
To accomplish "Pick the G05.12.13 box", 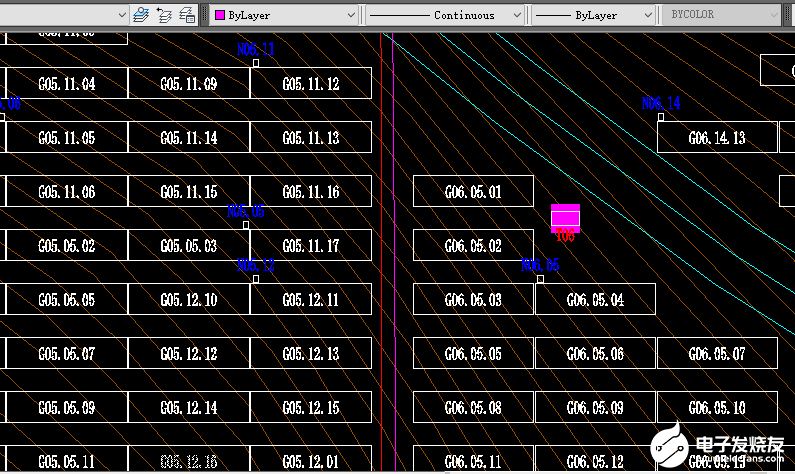I will tap(311, 353).
